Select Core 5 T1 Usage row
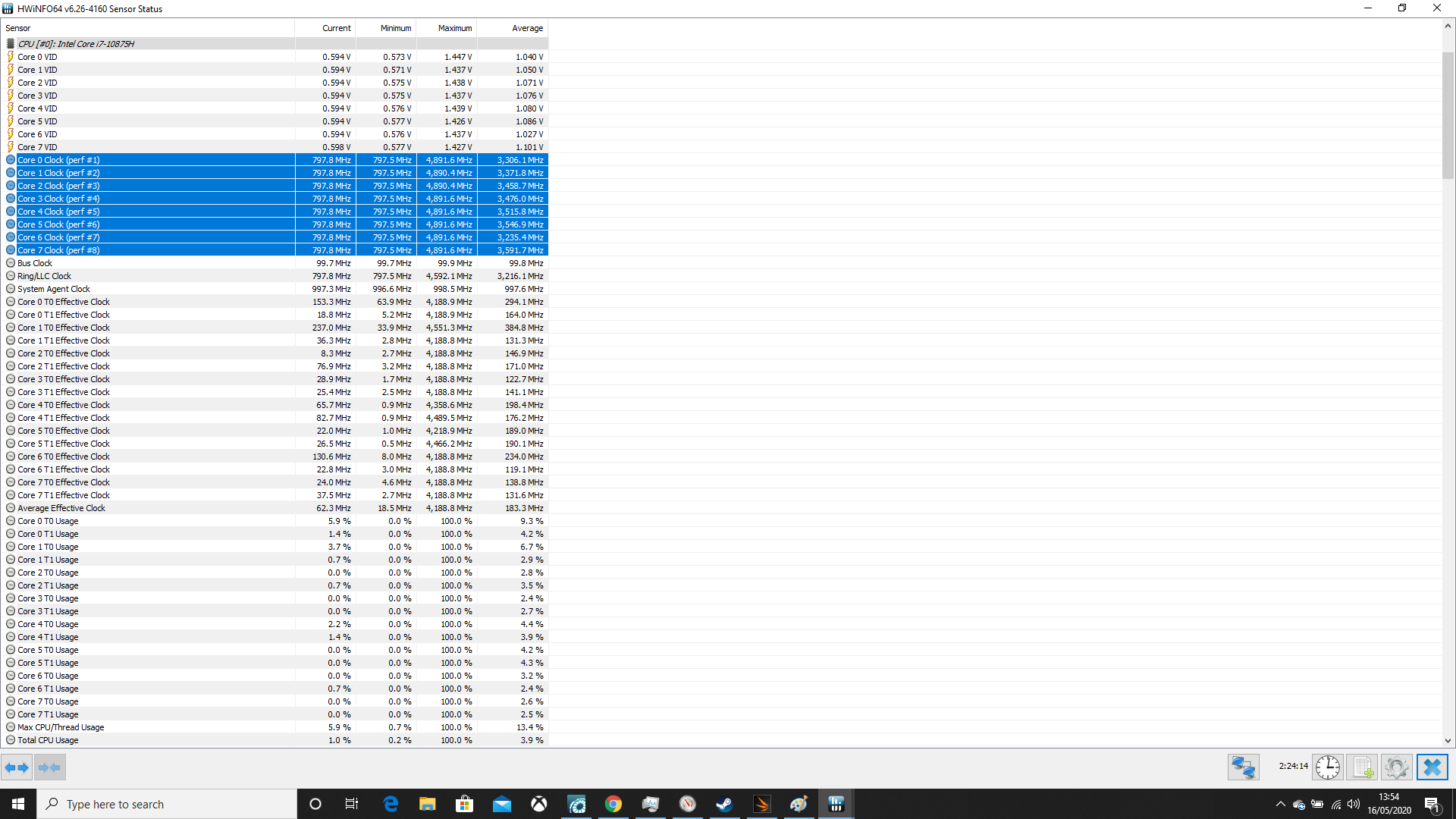1456x819 pixels. (275, 663)
